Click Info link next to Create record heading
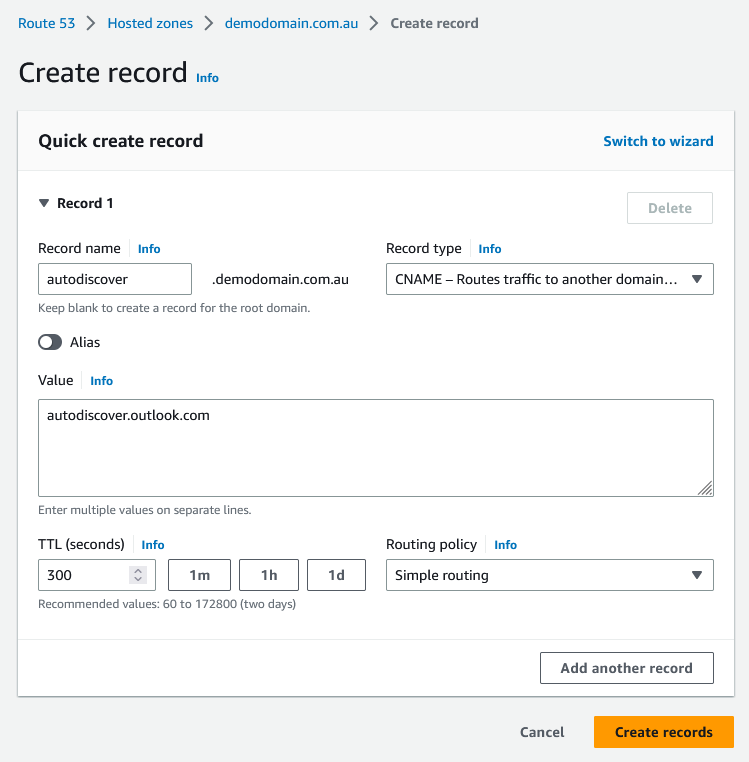This screenshot has height=762, width=749. [207, 78]
